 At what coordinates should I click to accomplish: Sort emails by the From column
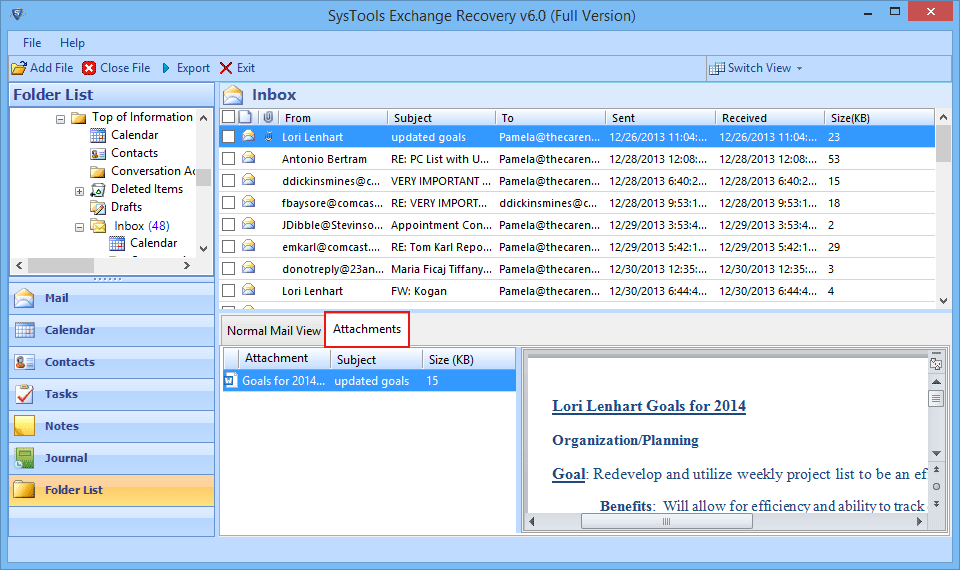pos(333,118)
